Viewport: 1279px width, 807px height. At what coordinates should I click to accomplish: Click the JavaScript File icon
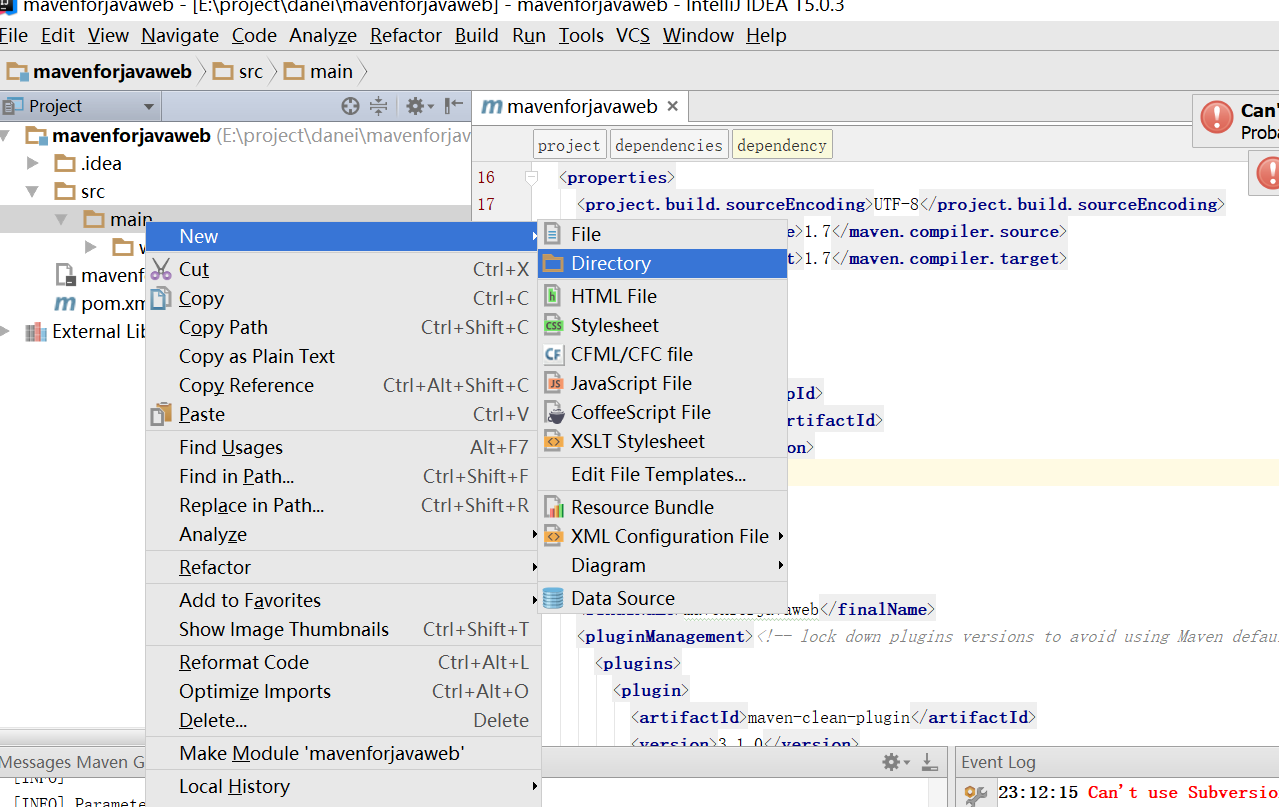pos(553,383)
